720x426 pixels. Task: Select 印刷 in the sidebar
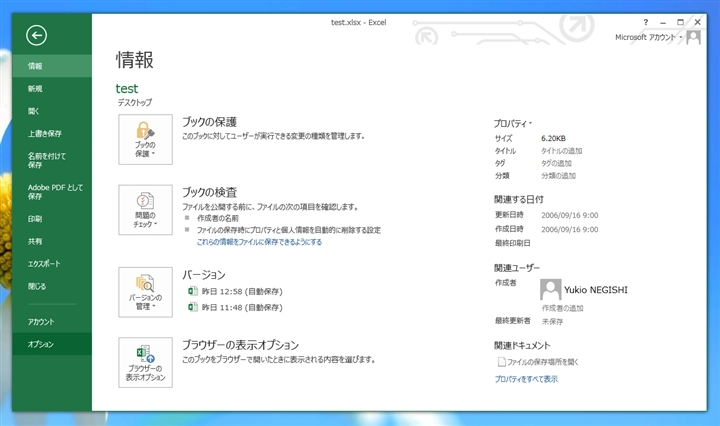point(52,219)
